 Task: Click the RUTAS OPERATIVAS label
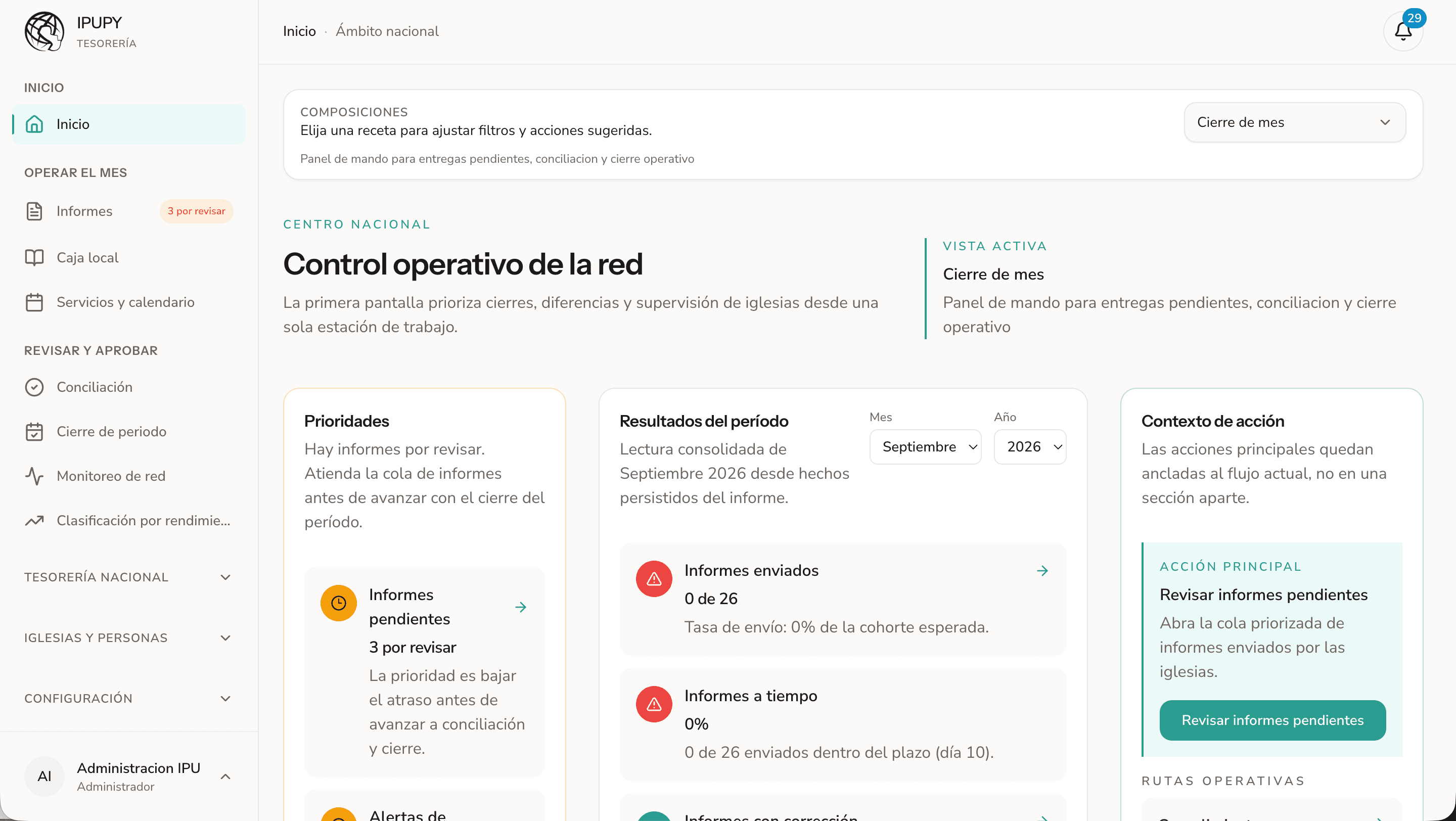1223,781
